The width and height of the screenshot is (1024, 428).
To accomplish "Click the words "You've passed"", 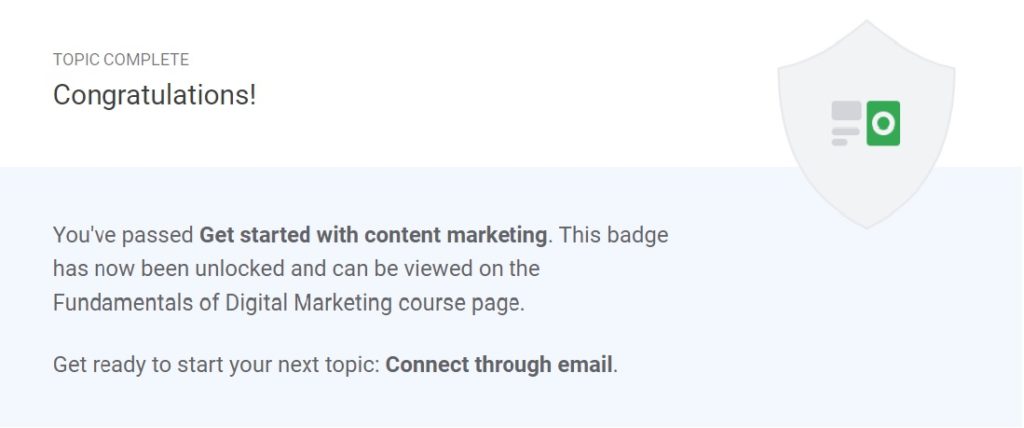I will coord(123,235).
